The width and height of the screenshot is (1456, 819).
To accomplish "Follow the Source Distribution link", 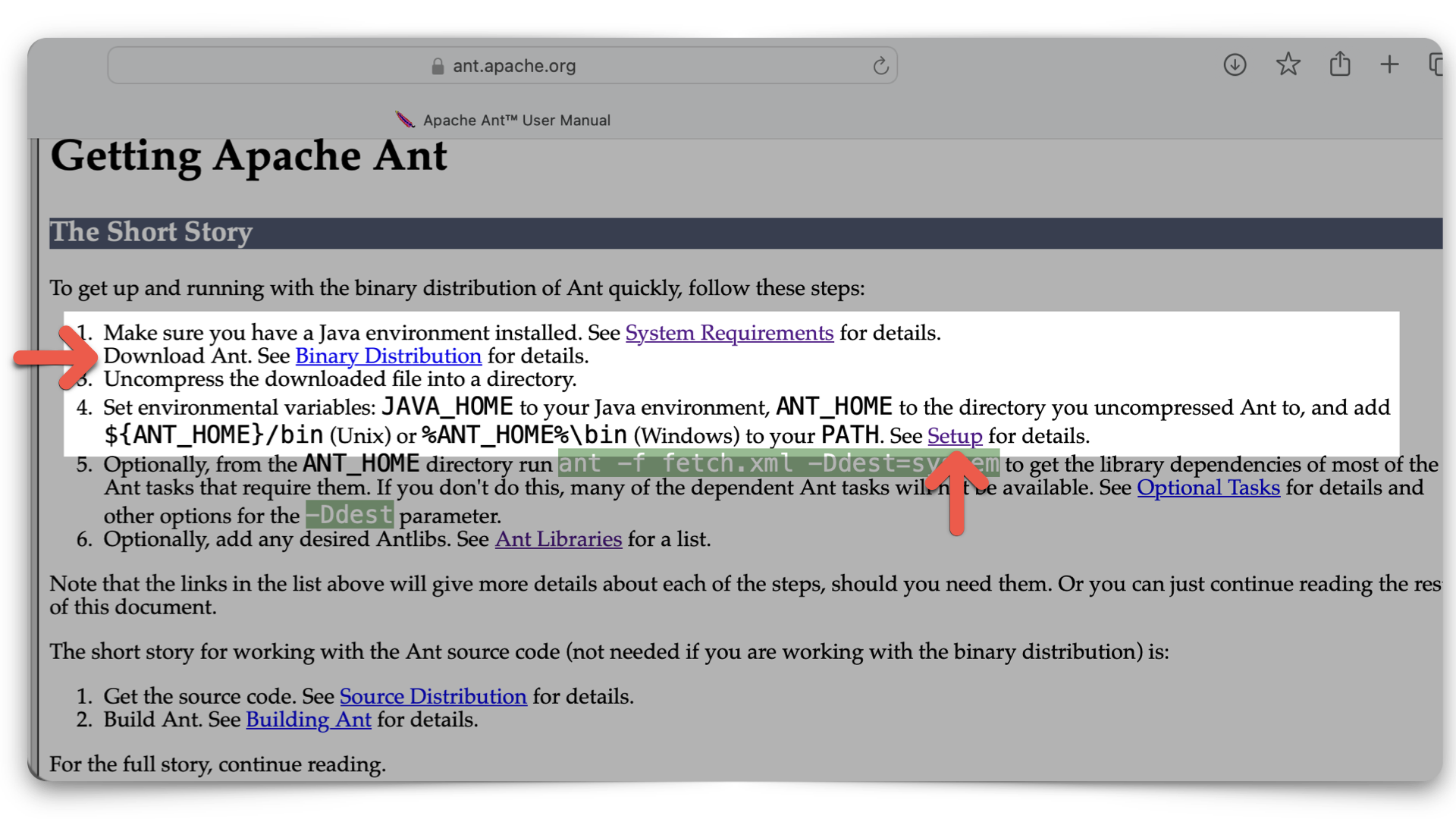I will pyautogui.click(x=433, y=696).
